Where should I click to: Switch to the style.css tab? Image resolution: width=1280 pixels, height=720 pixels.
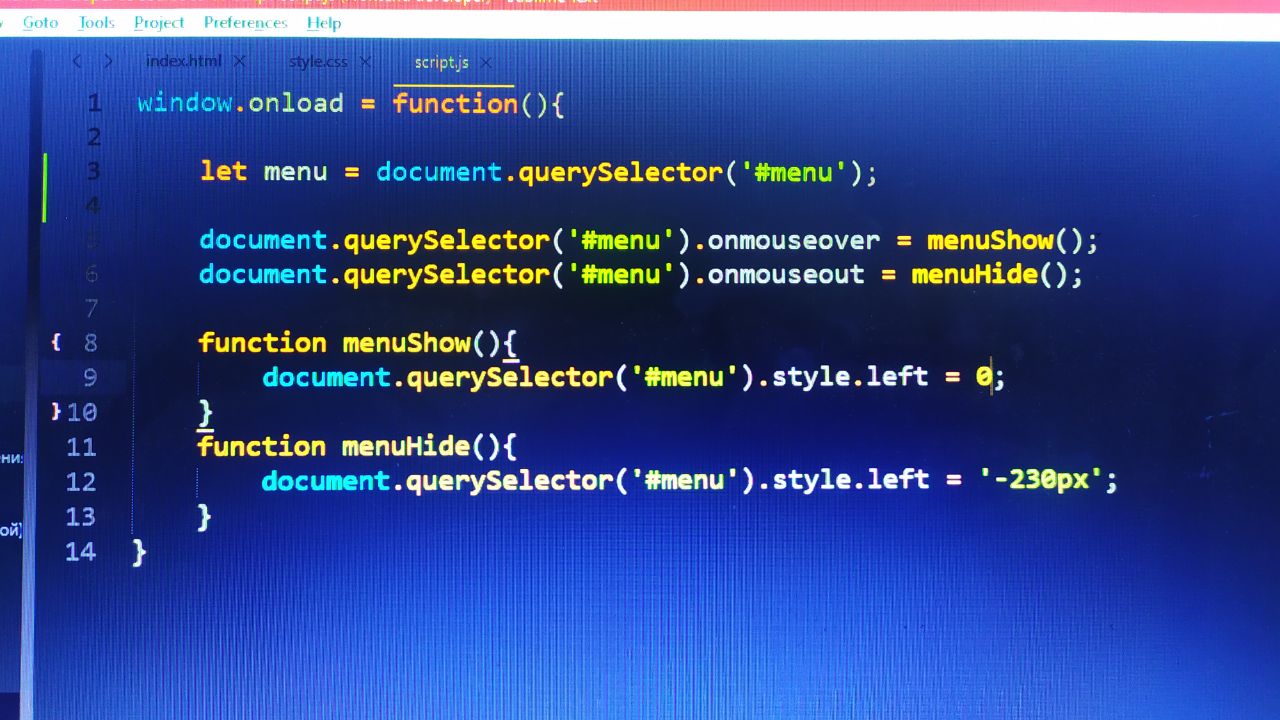tap(318, 62)
